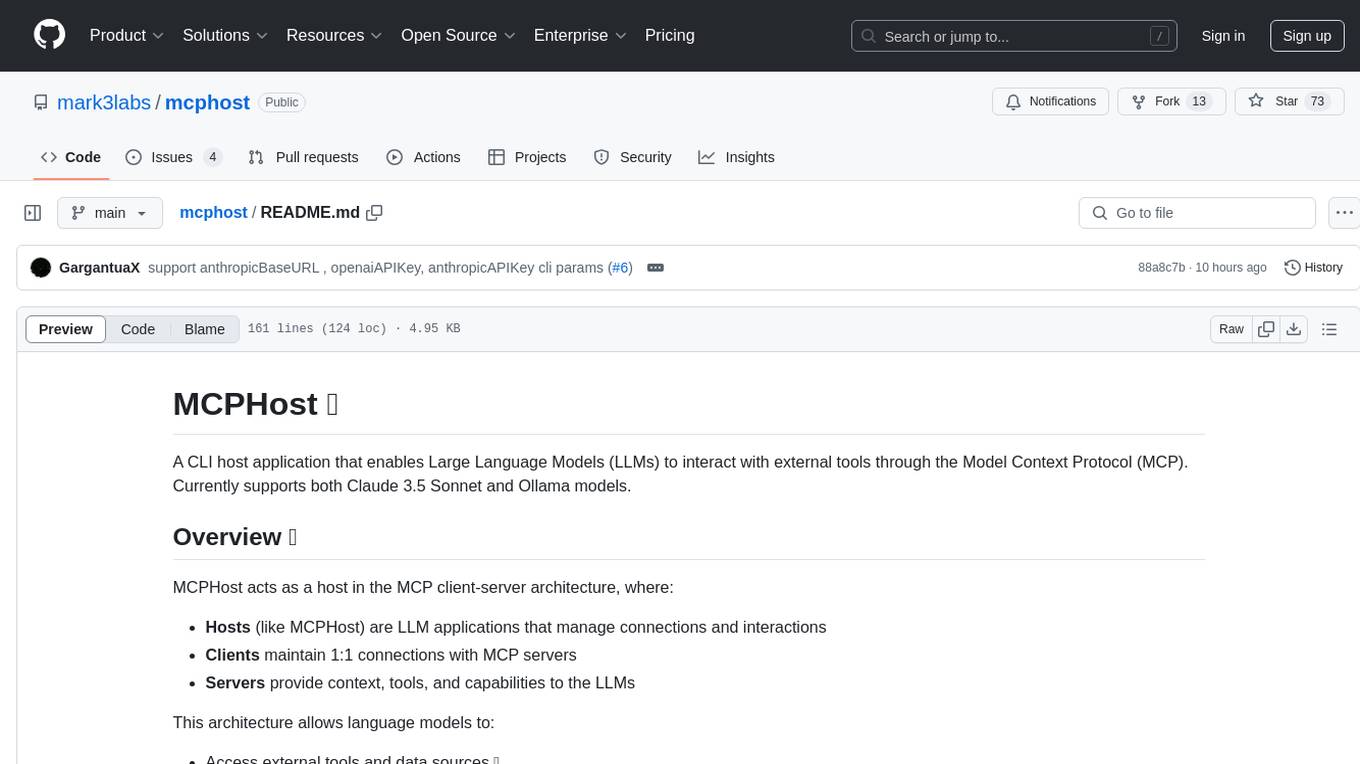Expand the Enterprise menu
This screenshot has width=1360, height=764.
tap(580, 35)
